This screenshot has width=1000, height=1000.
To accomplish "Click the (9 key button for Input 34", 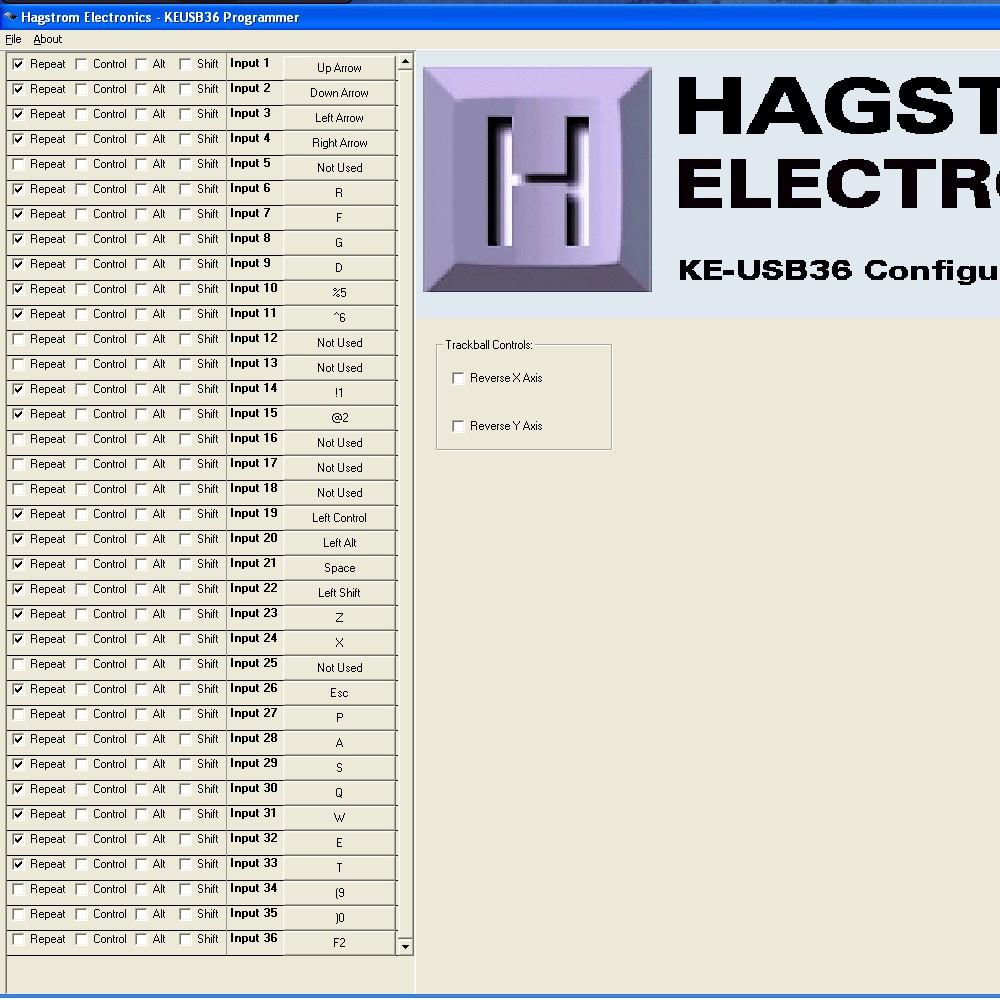I will [339, 892].
